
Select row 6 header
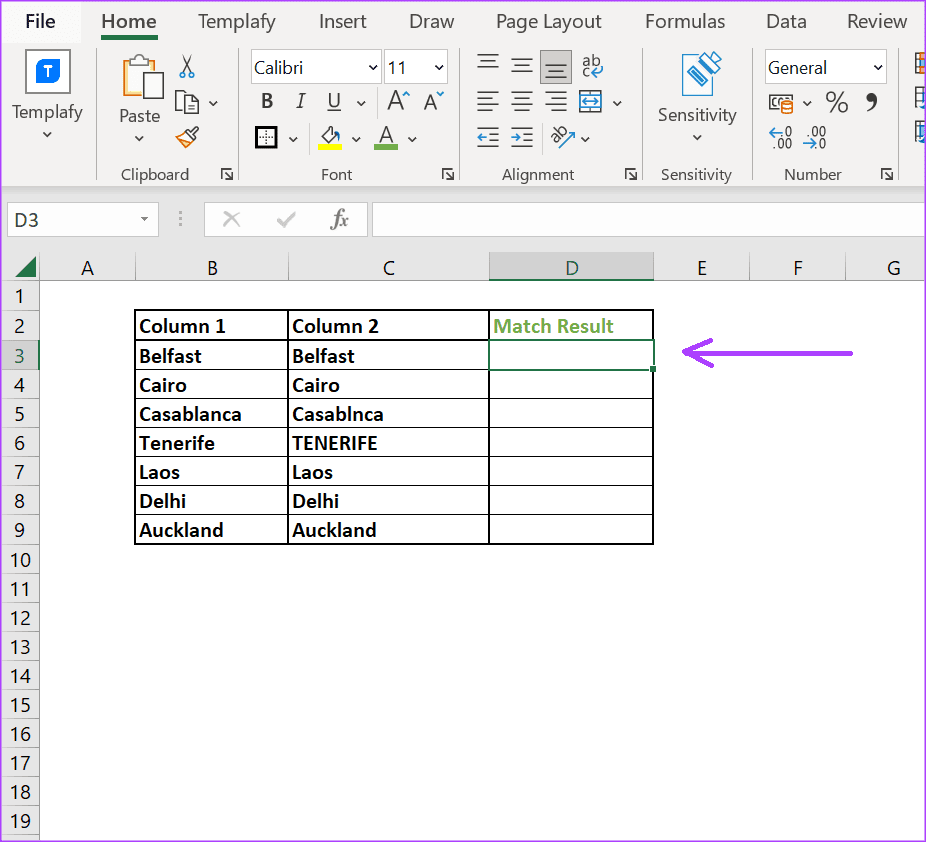[19, 443]
